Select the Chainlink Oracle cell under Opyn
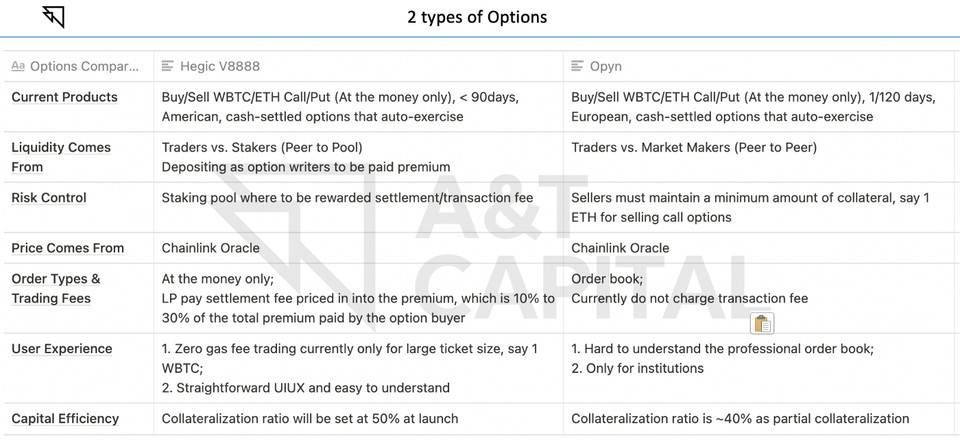Viewport: 960px width, 442px height. tap(620, 248)
